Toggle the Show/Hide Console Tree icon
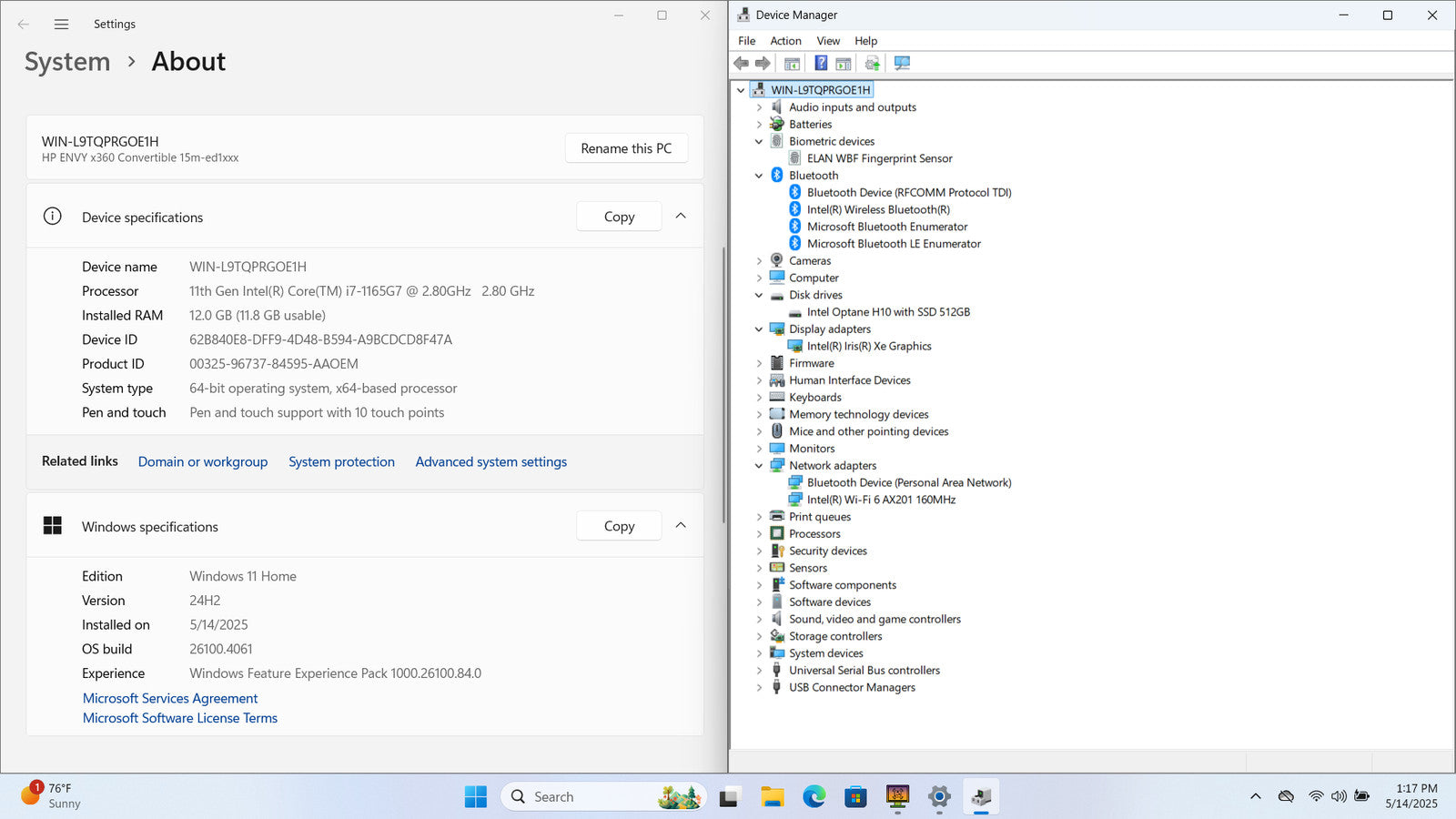The width and height of the screenshot is (1456, 819). click(792, 64)
